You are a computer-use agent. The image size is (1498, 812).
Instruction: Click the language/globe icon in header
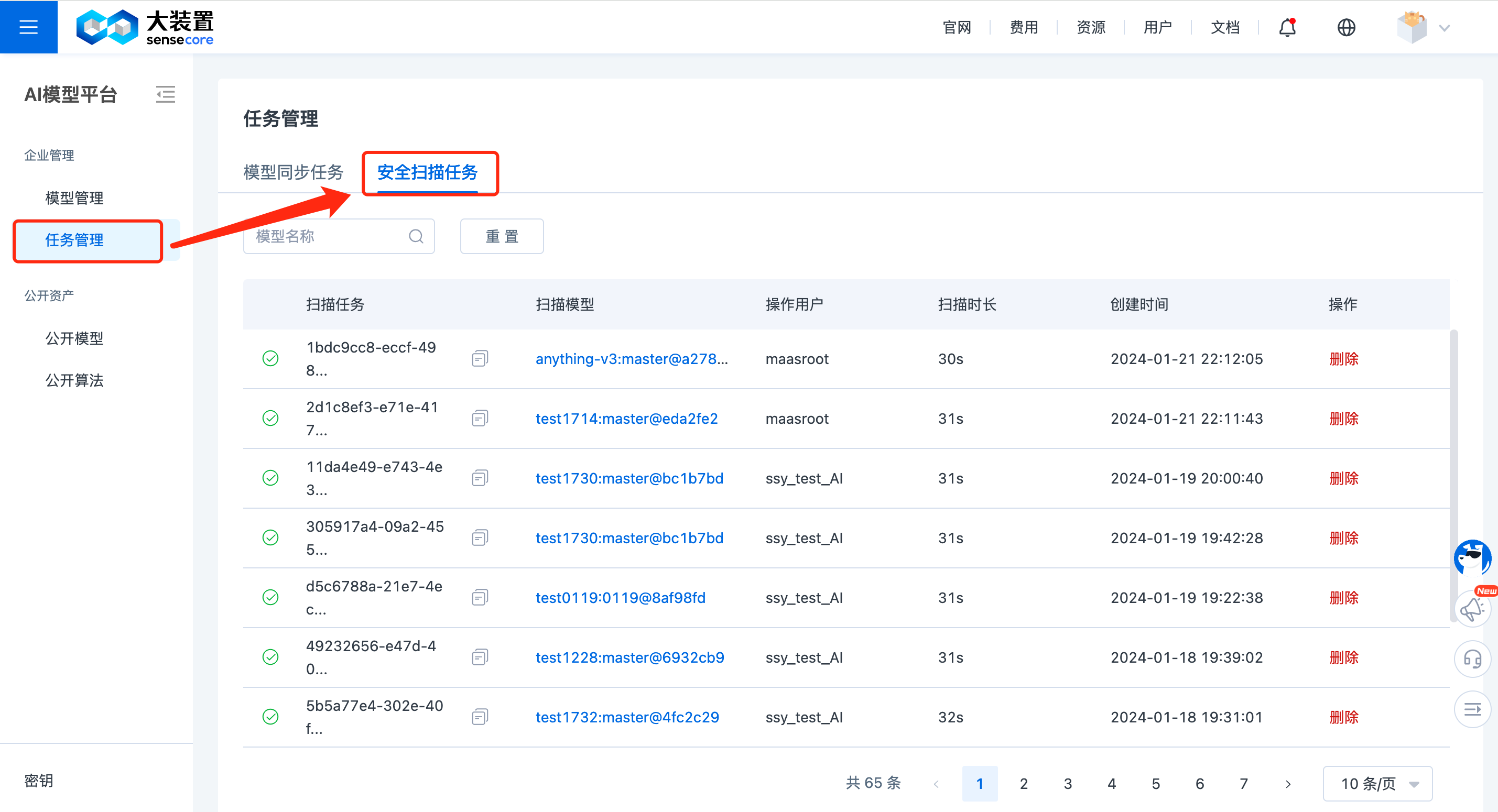[x=1346, y=26]
